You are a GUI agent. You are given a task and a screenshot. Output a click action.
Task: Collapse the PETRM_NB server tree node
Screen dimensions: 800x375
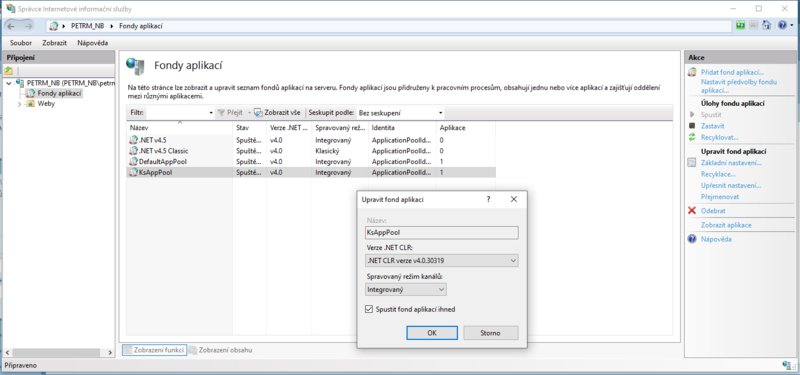[9, 83]
